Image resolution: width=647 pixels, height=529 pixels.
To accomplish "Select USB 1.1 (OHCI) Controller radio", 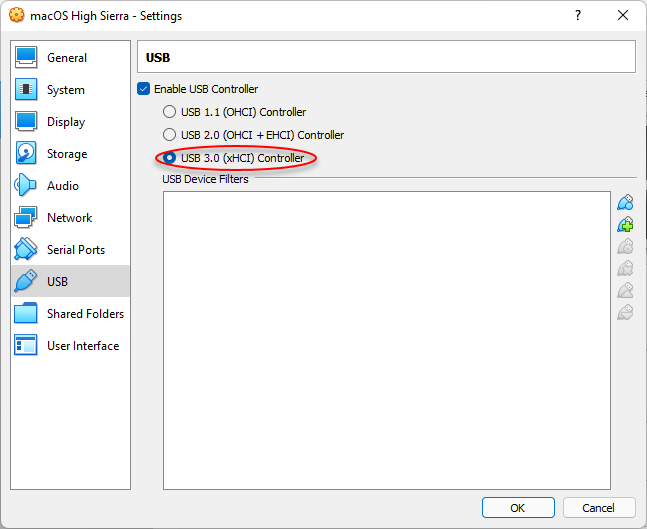I will point(169,112).
